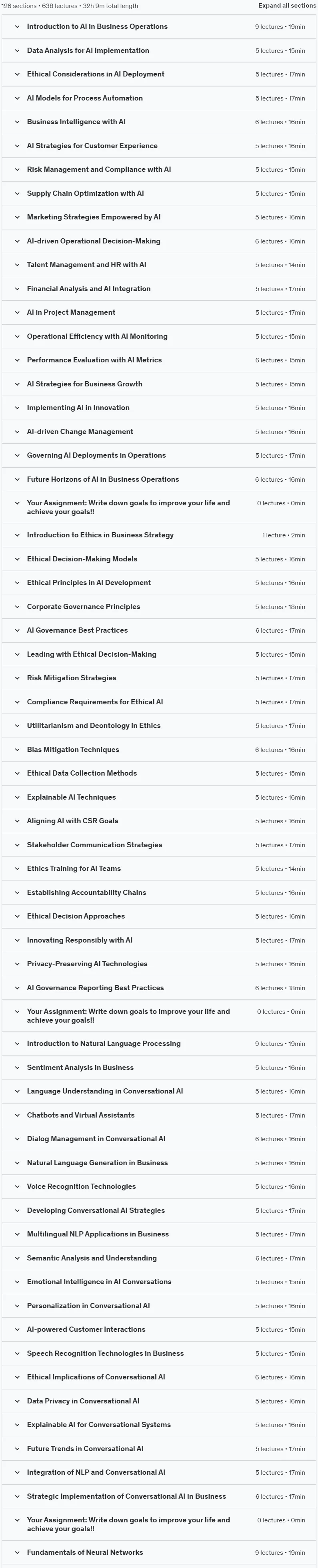Expand the Talent Management and HR with AI section

[159, 265]
